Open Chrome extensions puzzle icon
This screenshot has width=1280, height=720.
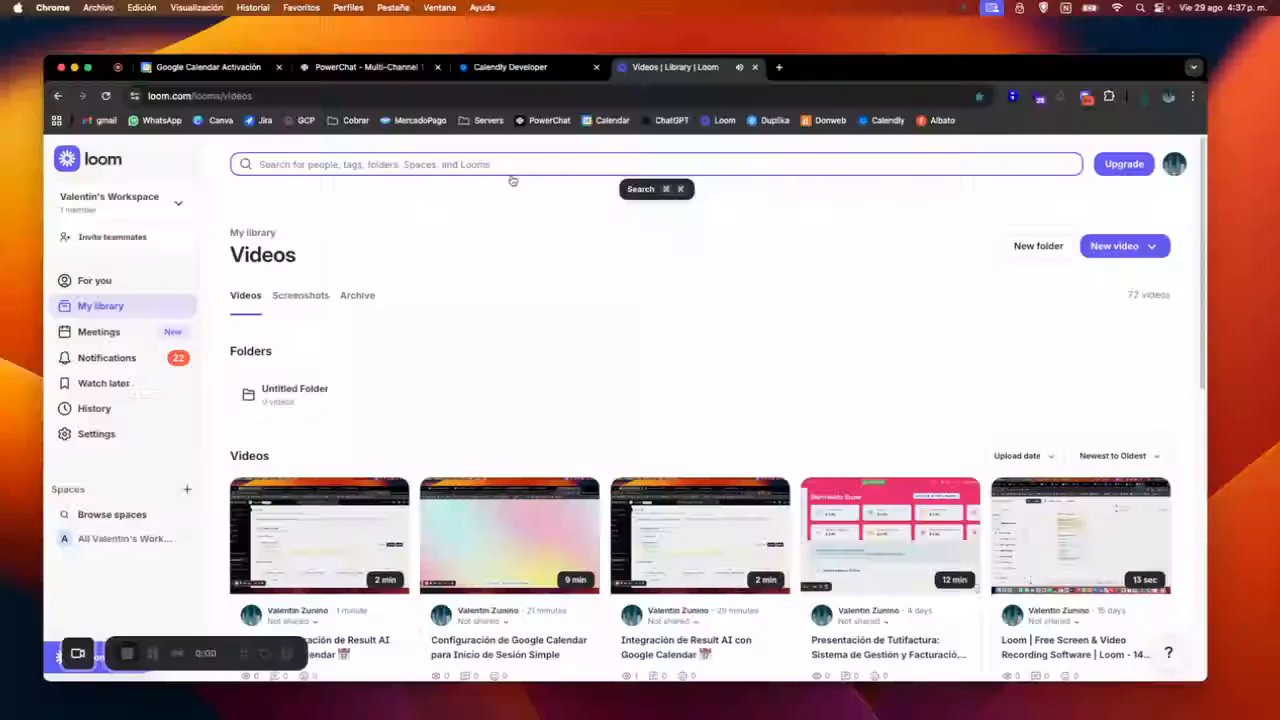(1109, 96)
